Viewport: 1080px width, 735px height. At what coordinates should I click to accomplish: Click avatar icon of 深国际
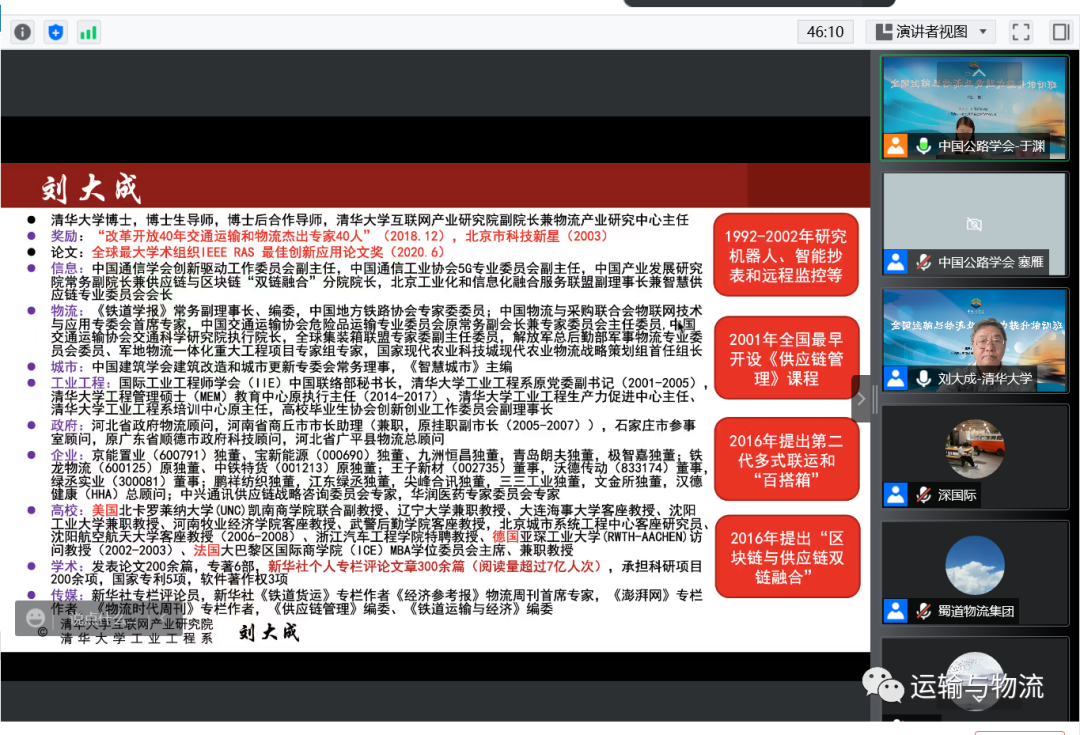point(895,495)
